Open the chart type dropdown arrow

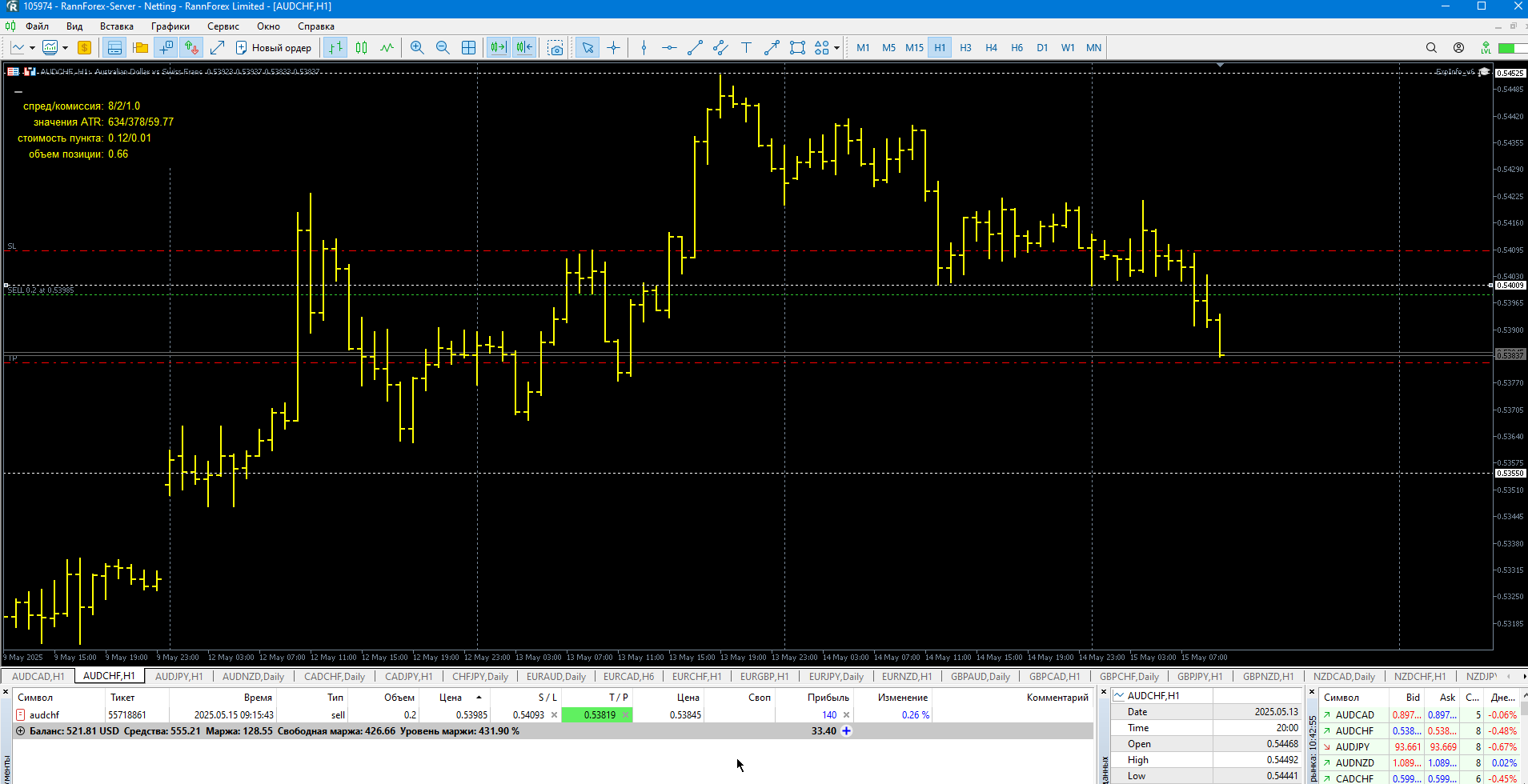tap(32, 48)
